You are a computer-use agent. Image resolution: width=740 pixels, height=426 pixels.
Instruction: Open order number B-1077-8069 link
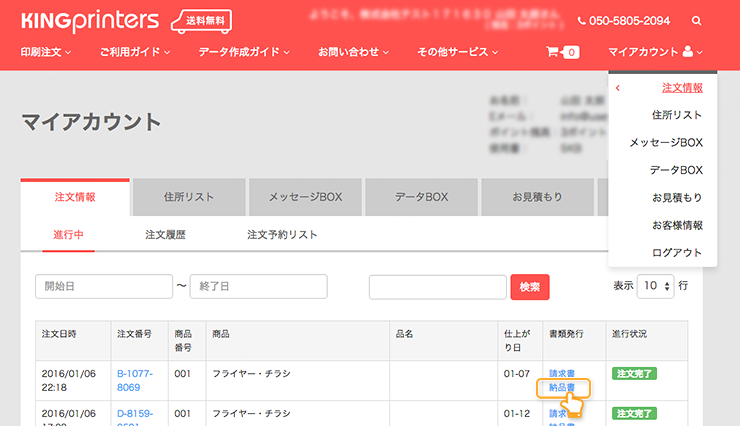coord(135,380)
